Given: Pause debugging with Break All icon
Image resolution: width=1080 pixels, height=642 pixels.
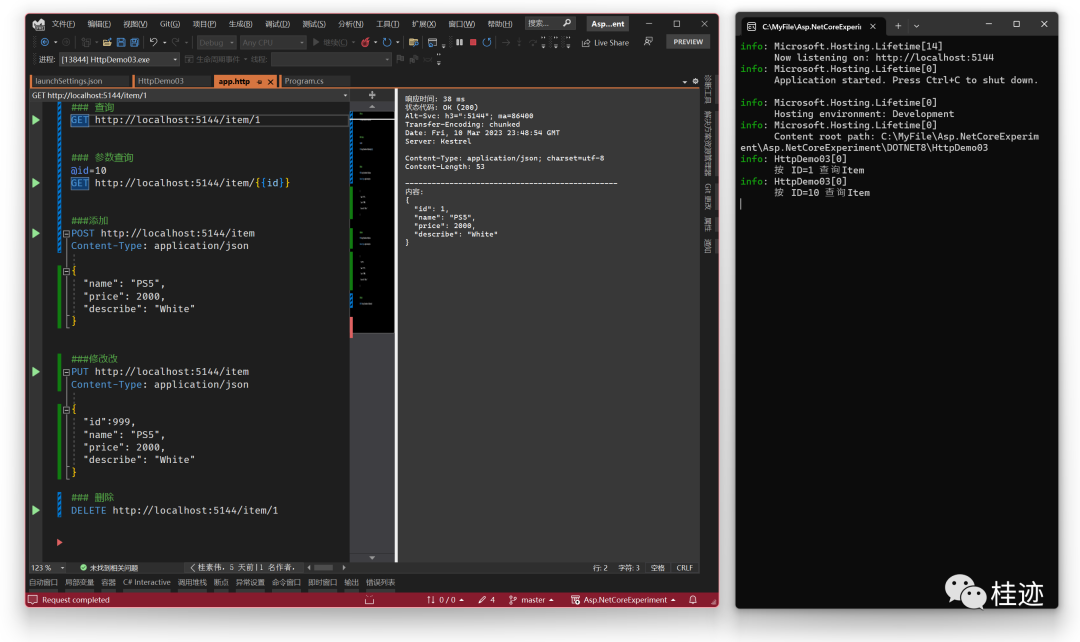Looking at the screenshot, I should pyautogui.click(x=459, y=43).
